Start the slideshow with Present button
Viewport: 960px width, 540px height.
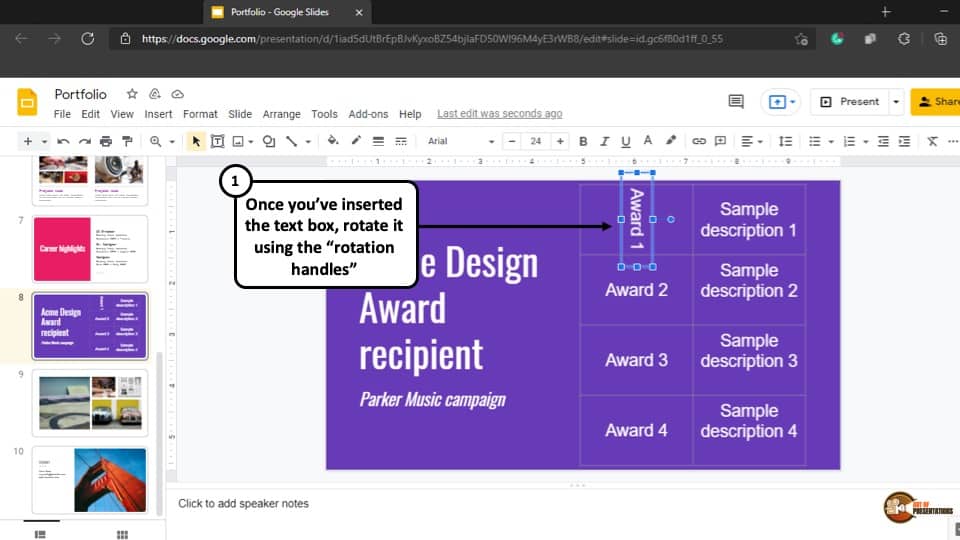coord(849,102)
